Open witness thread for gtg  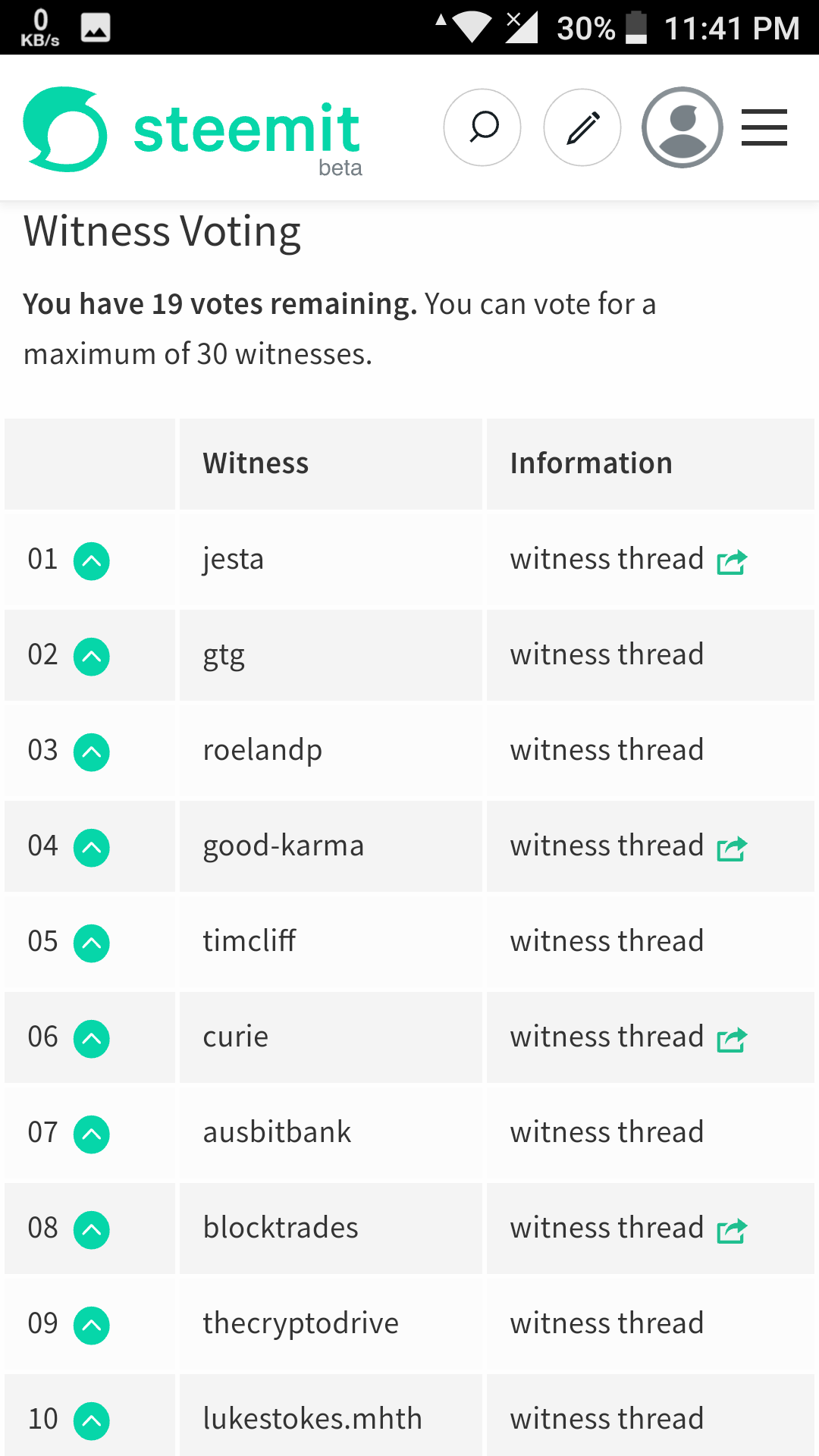607,654
